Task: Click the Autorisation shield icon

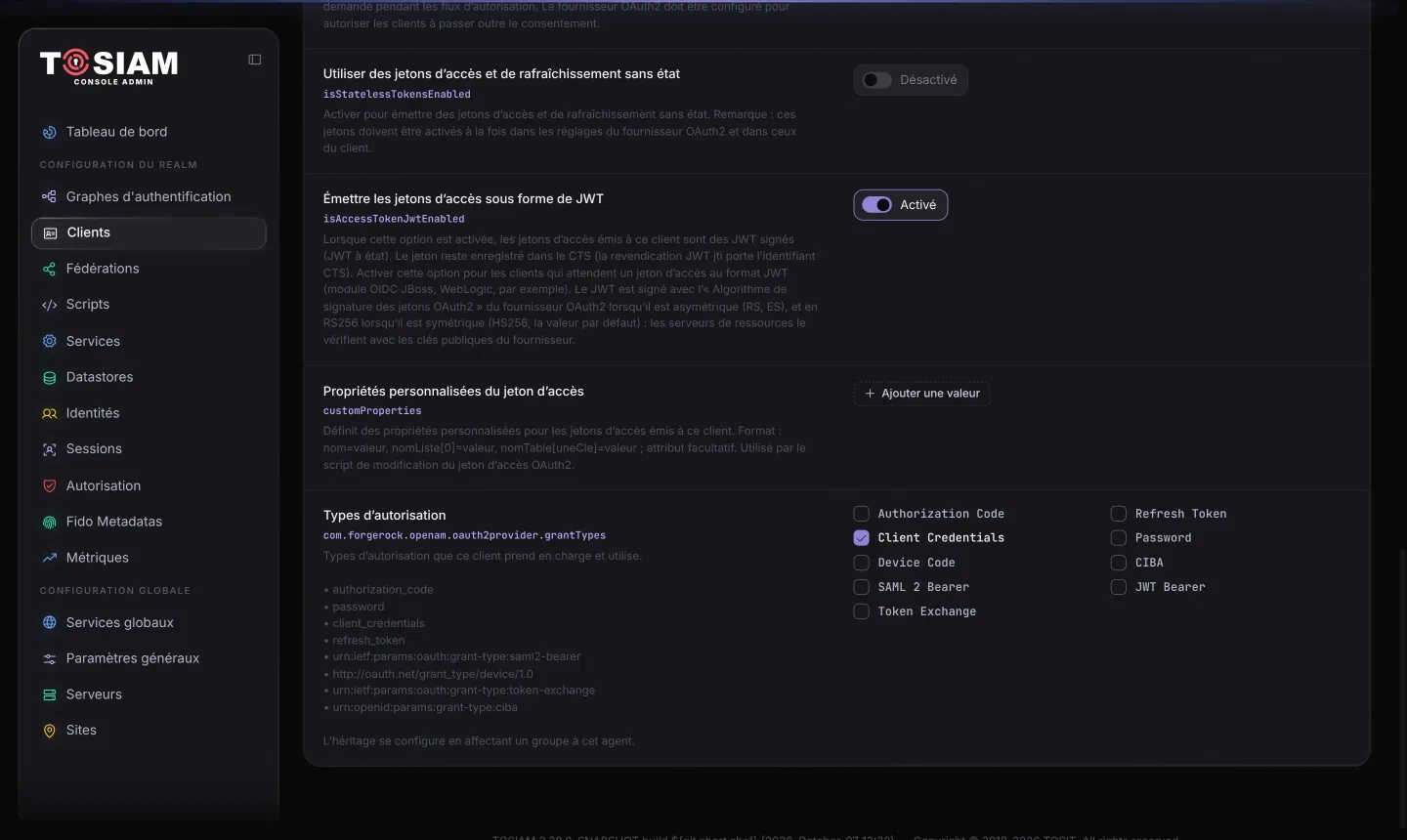Action: tap(50, 485)
